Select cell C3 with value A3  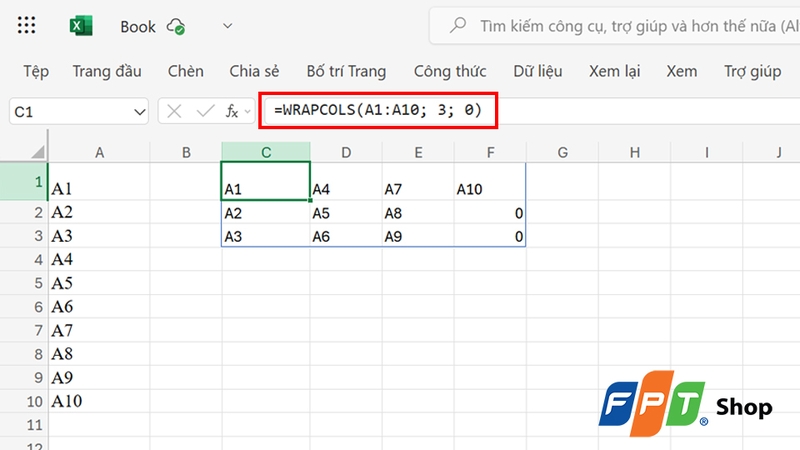click(266, 236)
